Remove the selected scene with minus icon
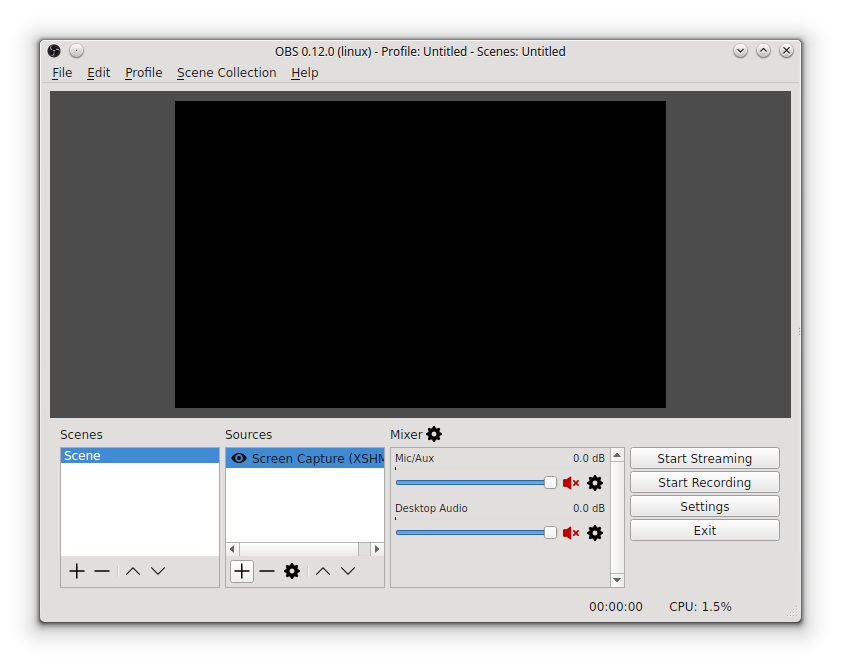Image resolution: width=841 pixels, height=662 pixels. (102, 571)
